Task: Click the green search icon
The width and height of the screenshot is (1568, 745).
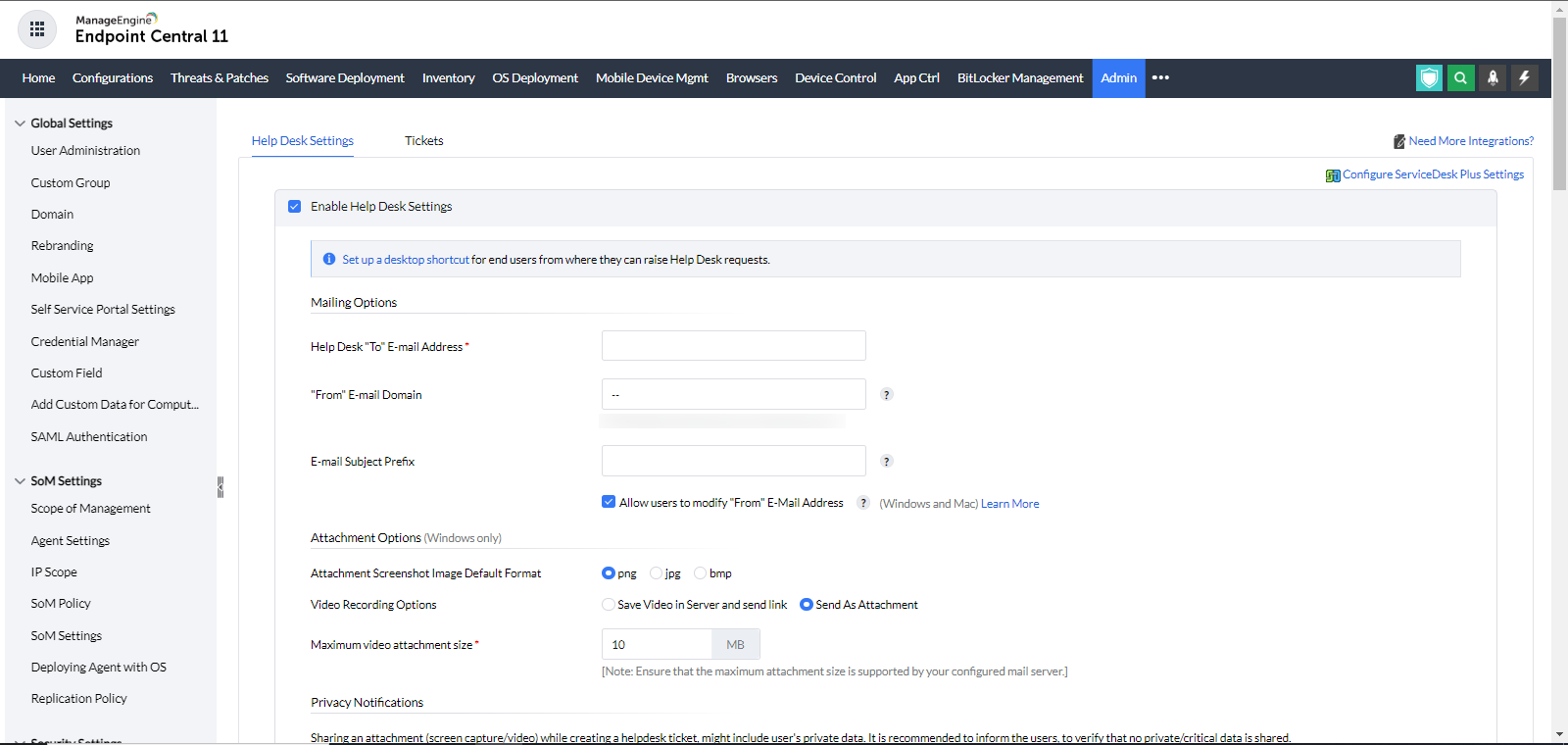Action: 1460,78
